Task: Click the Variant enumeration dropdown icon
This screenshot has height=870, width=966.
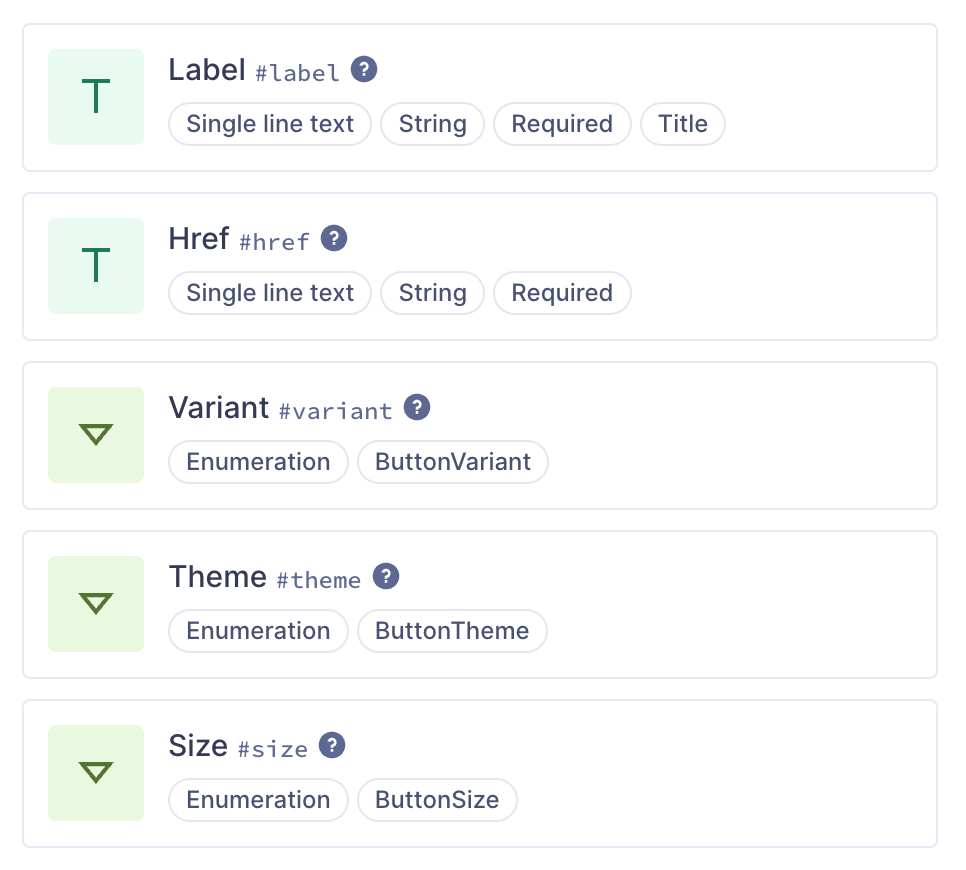Action: [x=96, y=435]
